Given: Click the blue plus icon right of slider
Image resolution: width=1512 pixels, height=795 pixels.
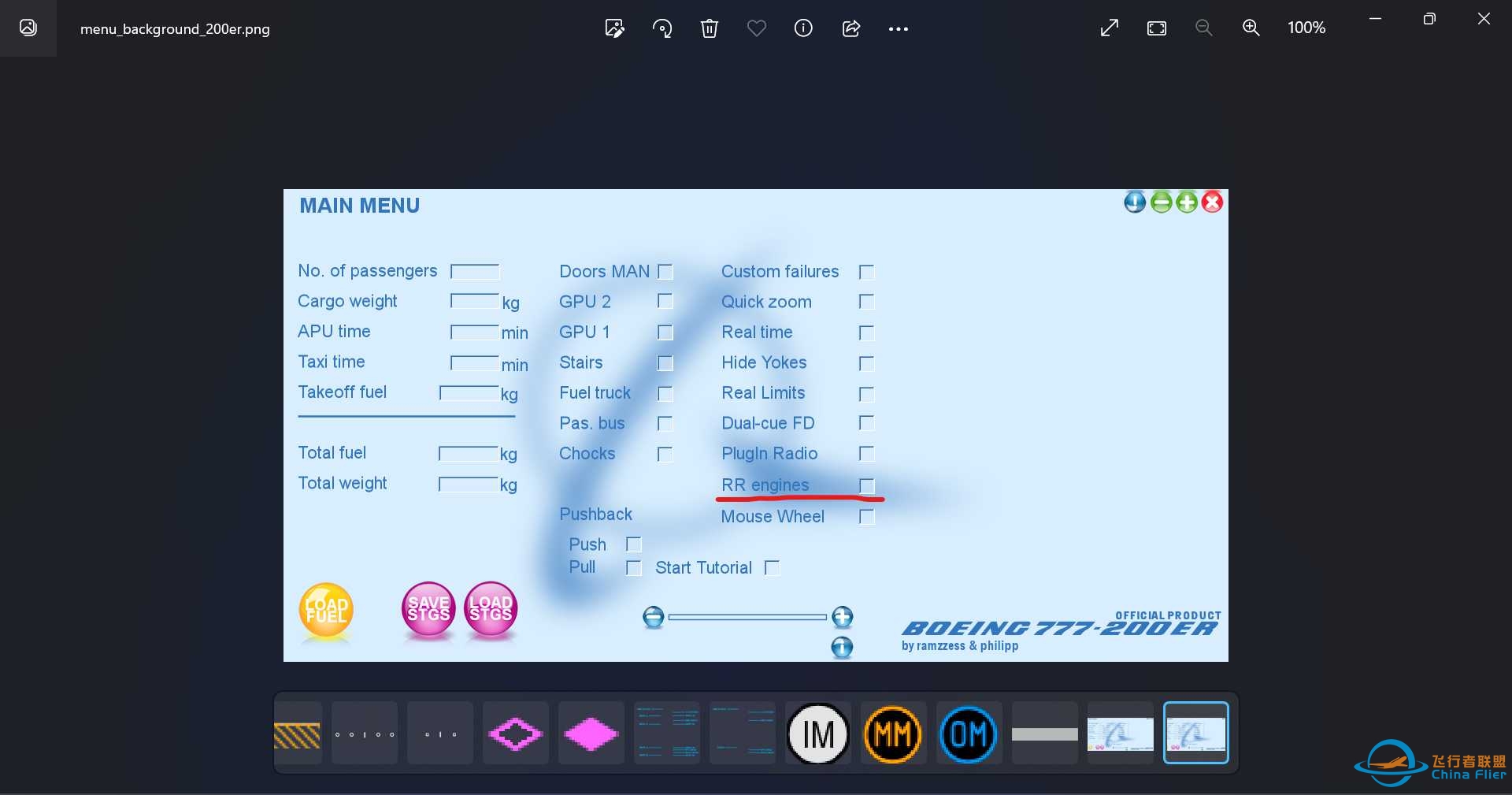Looking at the screenshot, I should click(x=843, y=617).
